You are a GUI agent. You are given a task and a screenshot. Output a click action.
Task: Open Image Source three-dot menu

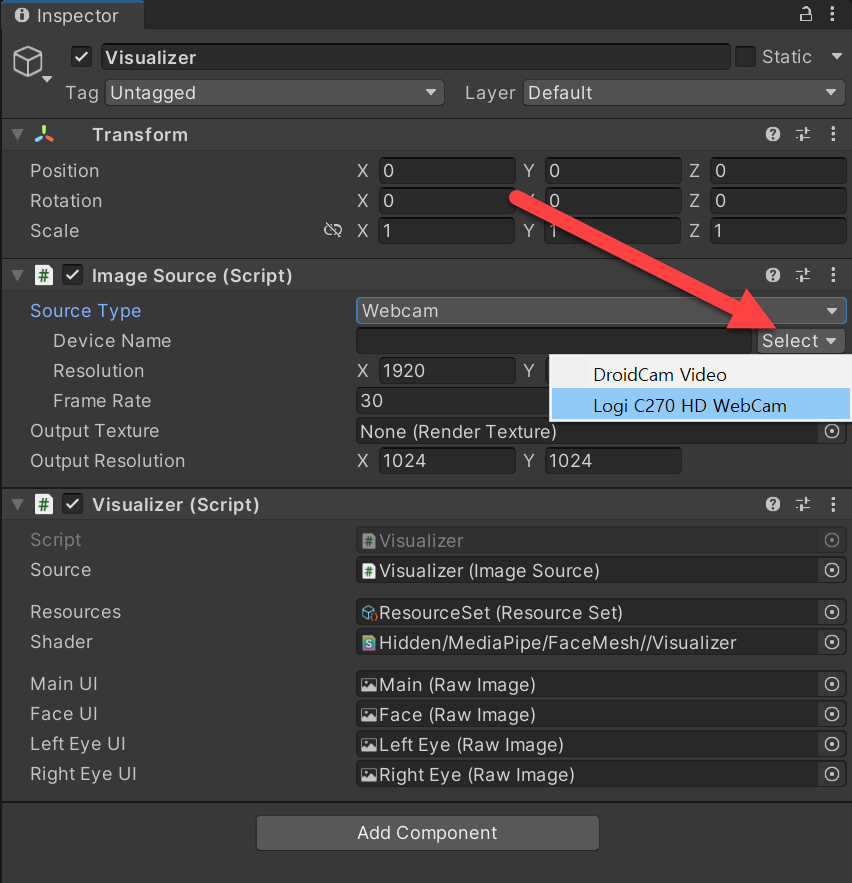[x=833, y=275]
